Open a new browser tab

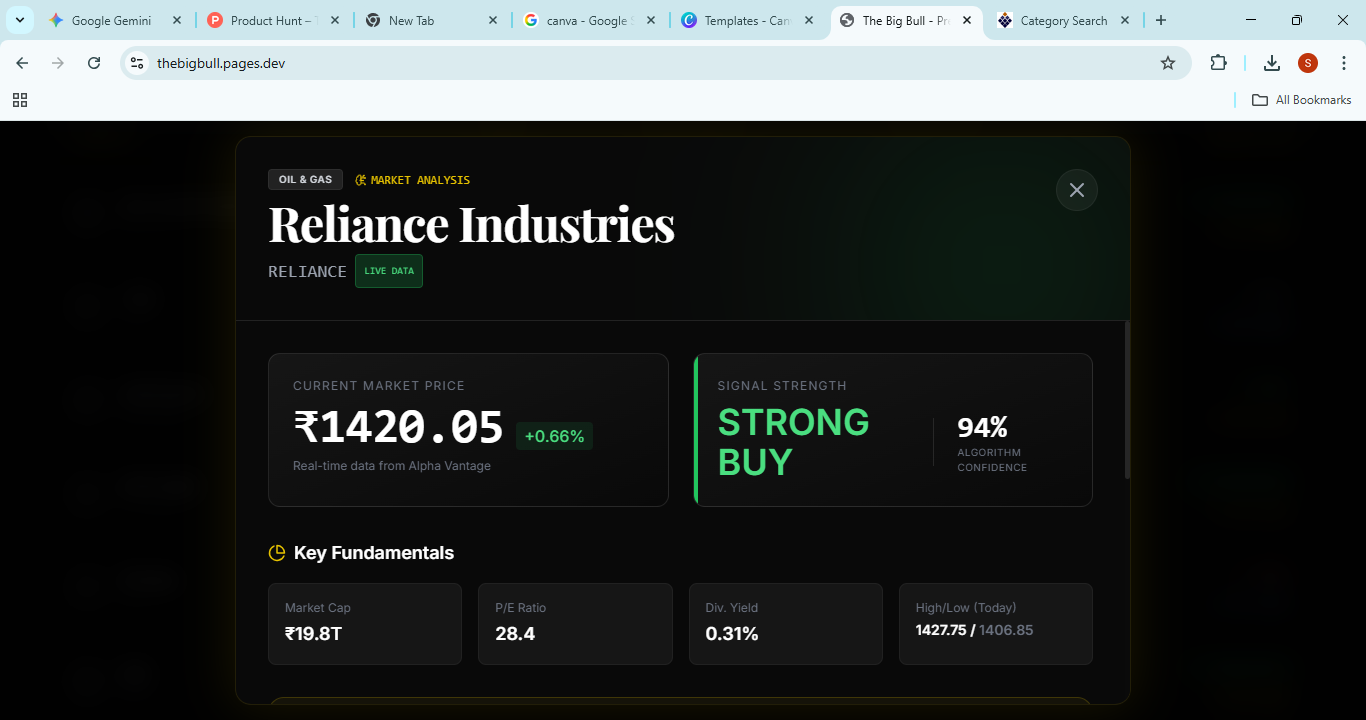click(x=1160, y=19)
